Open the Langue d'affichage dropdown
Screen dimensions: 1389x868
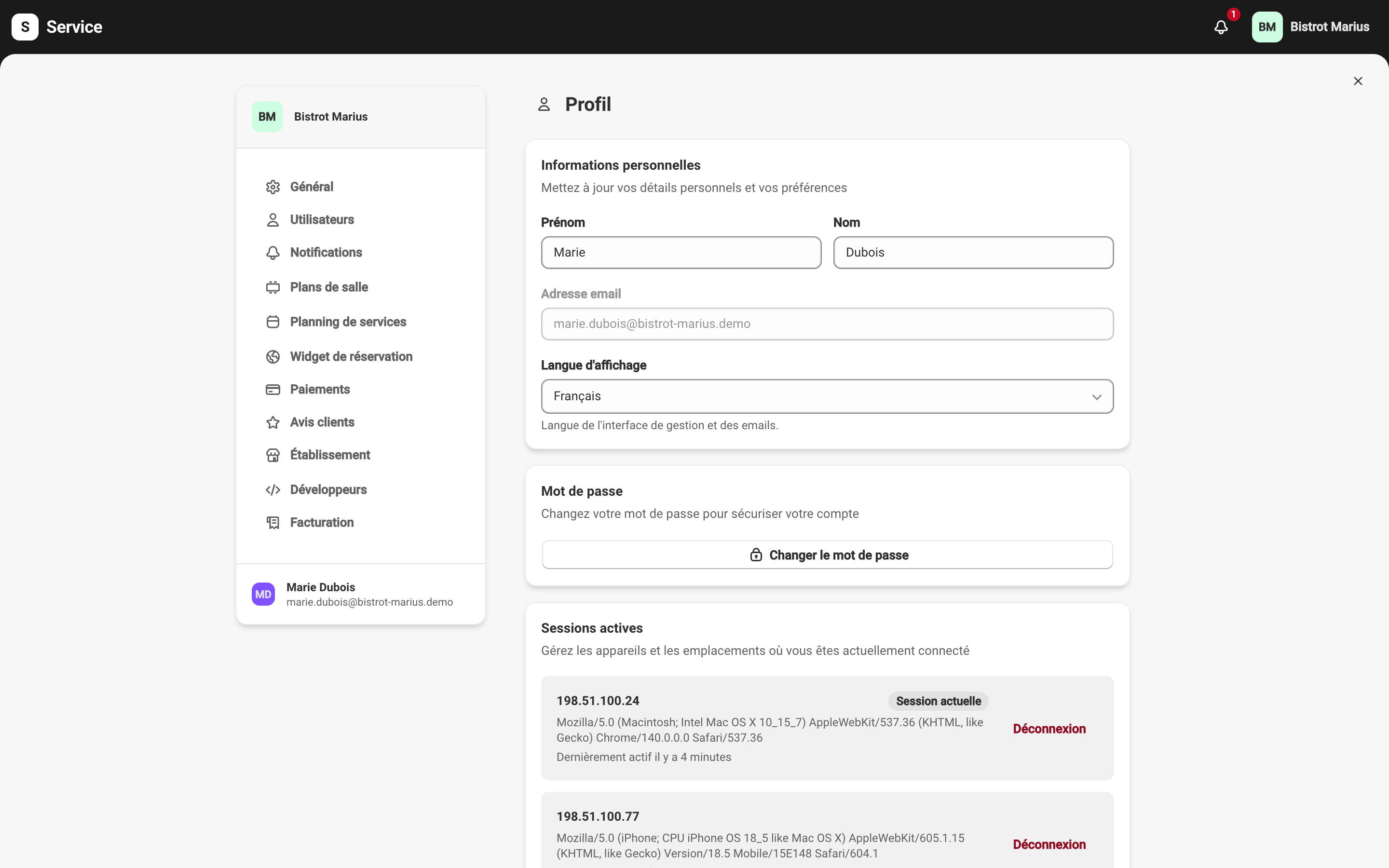827,396
